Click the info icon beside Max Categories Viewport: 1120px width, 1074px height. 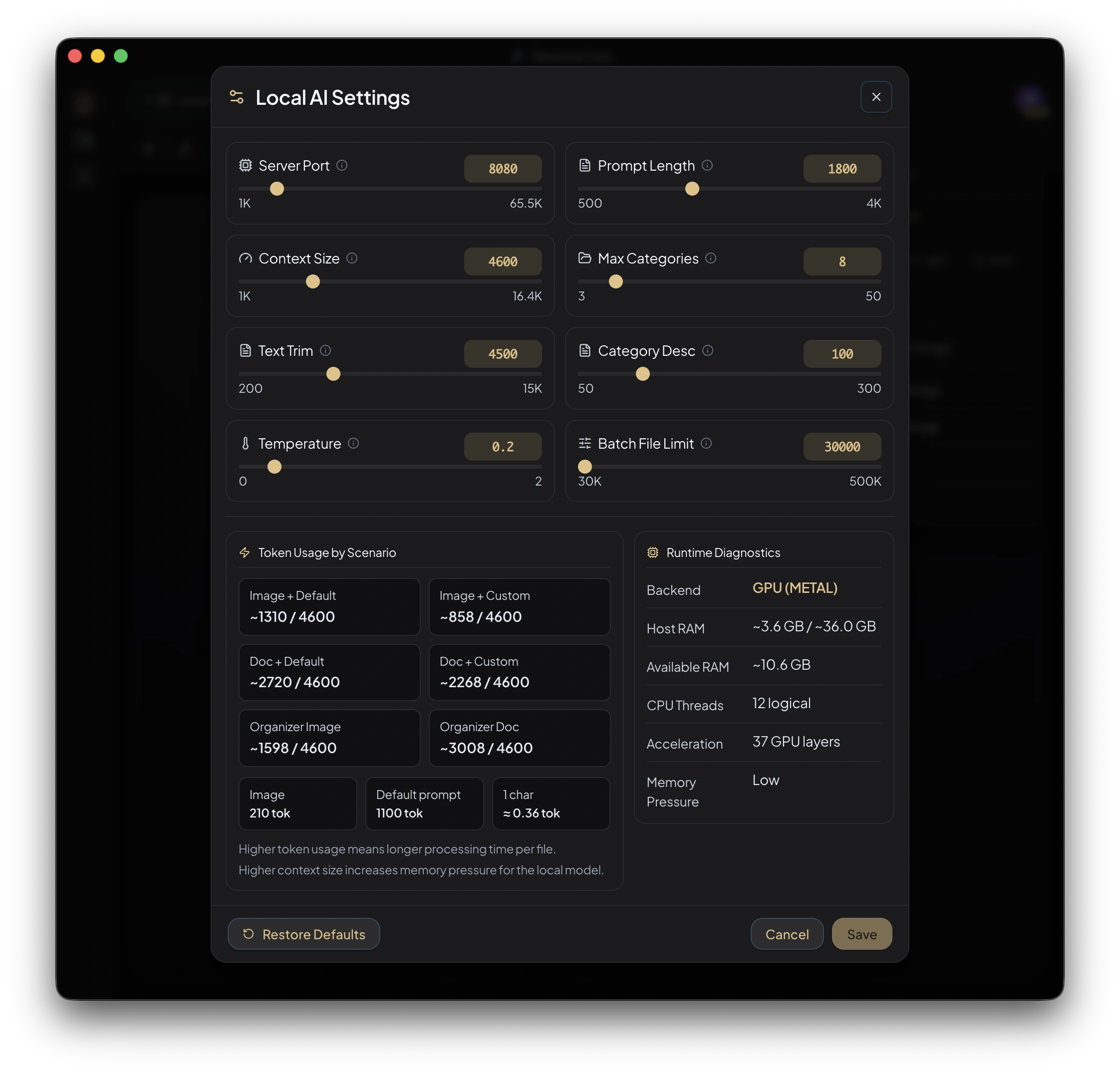[x=710, y=258]
